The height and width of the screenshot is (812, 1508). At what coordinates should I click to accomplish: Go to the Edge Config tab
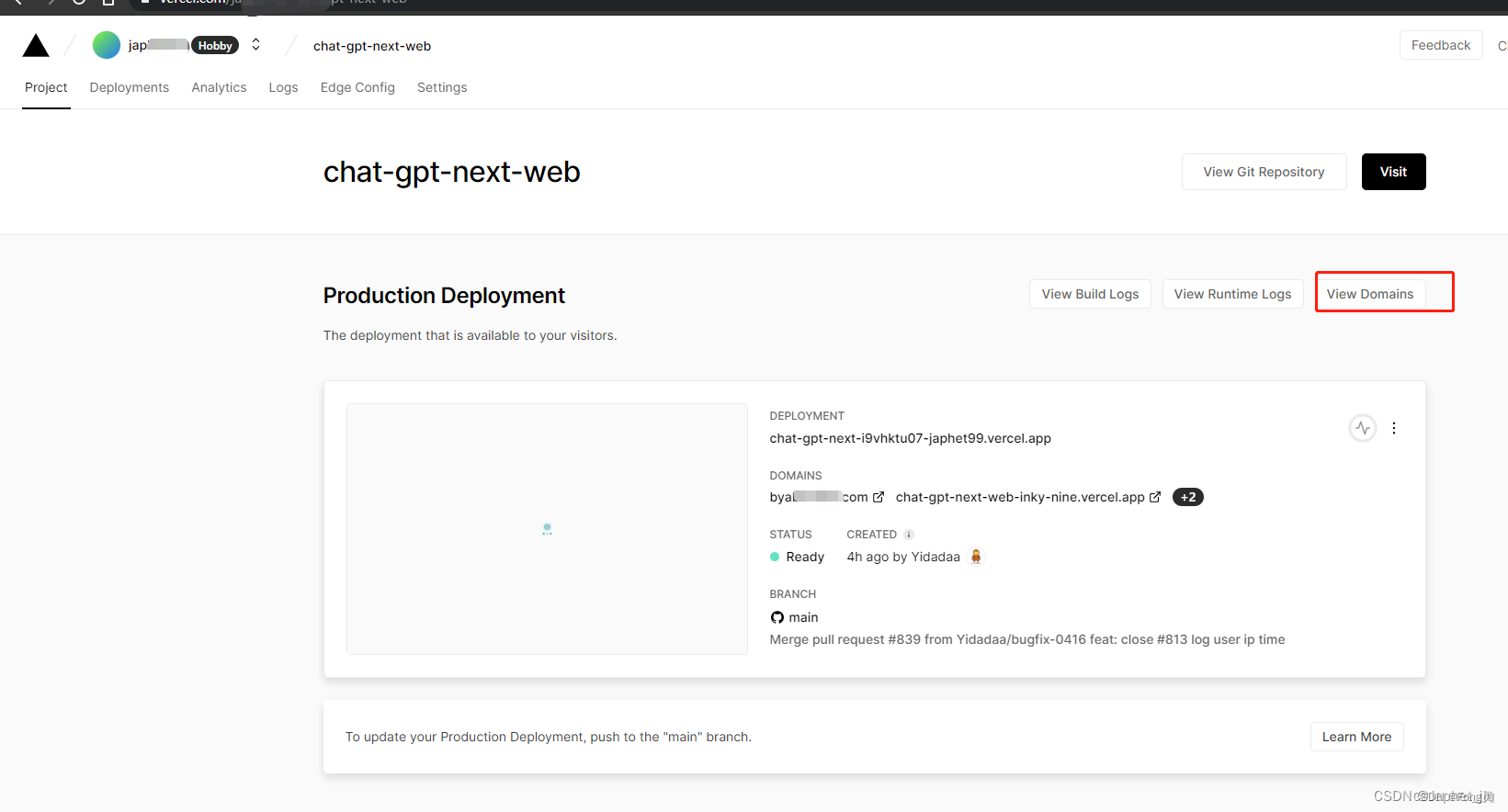[357, 87]
